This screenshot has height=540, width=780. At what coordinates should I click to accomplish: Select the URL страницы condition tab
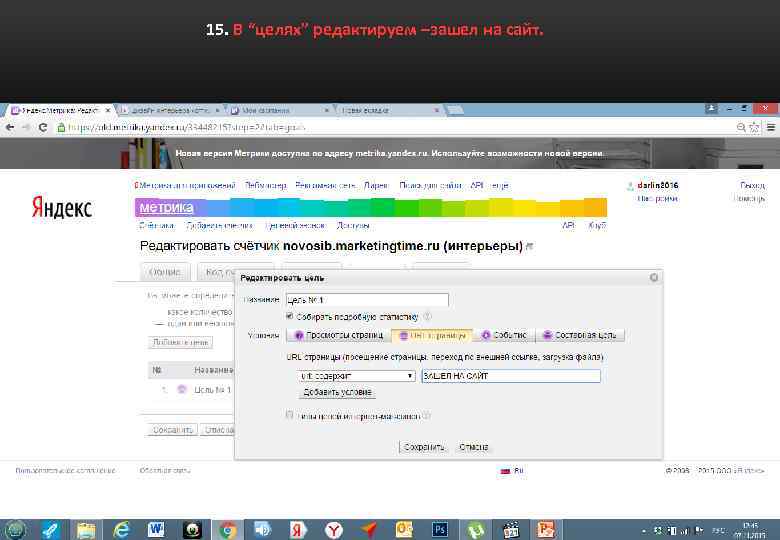(x=432, y=336)
